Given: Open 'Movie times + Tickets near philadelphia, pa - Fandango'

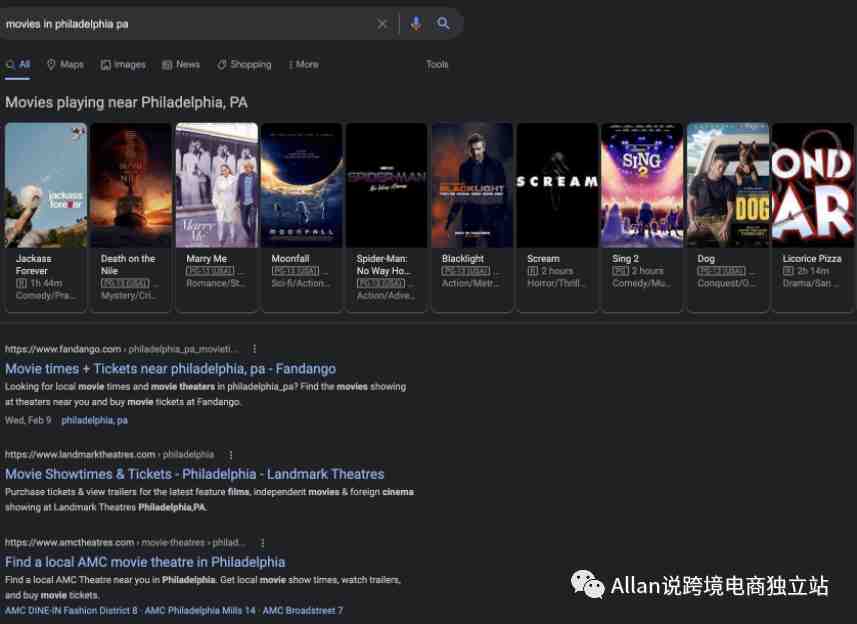Looking at the screenshot, I should click(171, 369).
